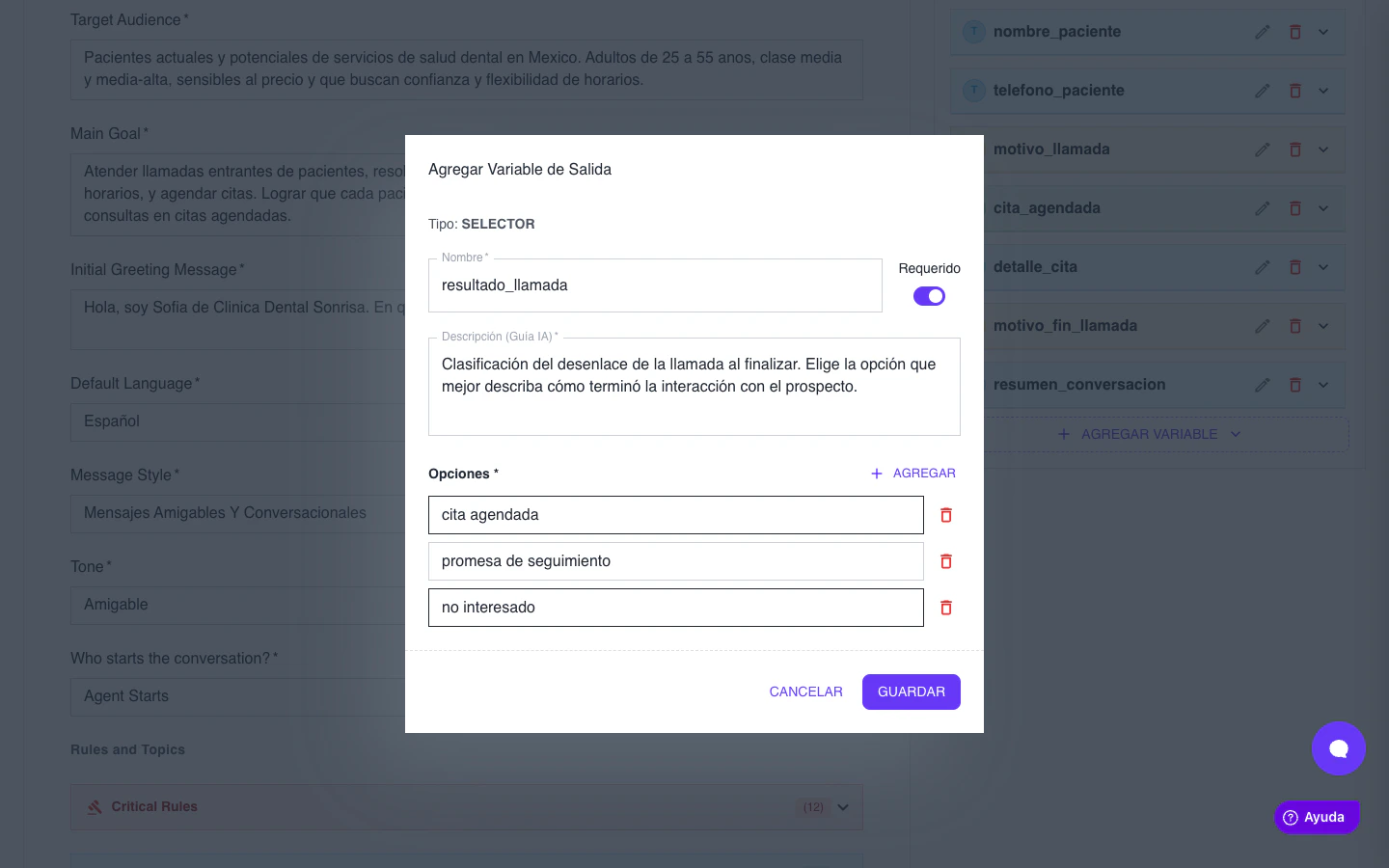Click CANCELAR to dismiss the dialog
This screenshot has height=868, width=1389.
tap(805, 692)
